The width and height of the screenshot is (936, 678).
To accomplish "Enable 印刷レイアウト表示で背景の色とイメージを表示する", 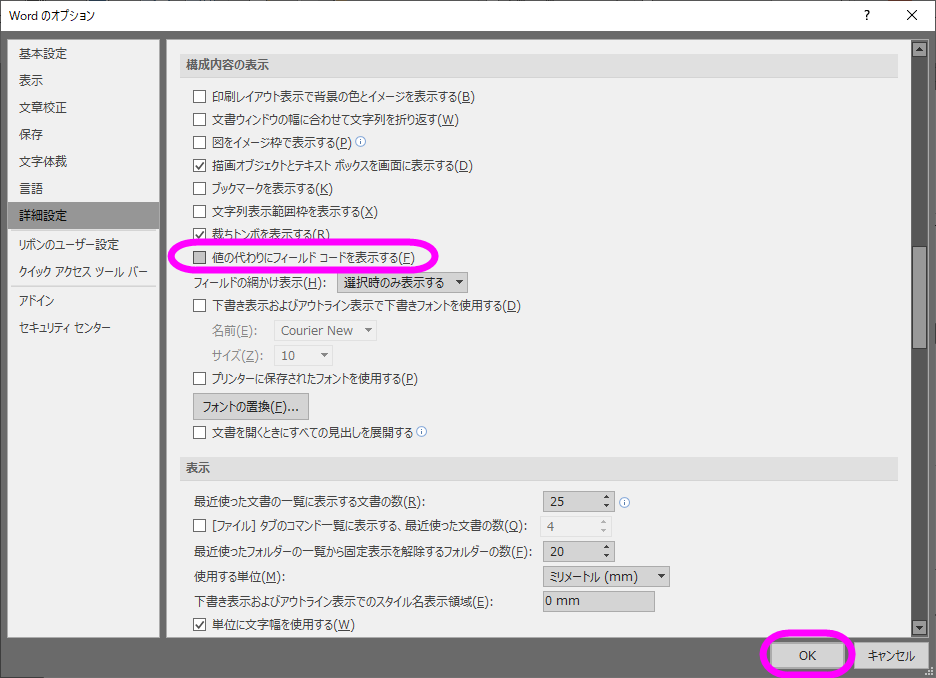I will click(199, 97).
